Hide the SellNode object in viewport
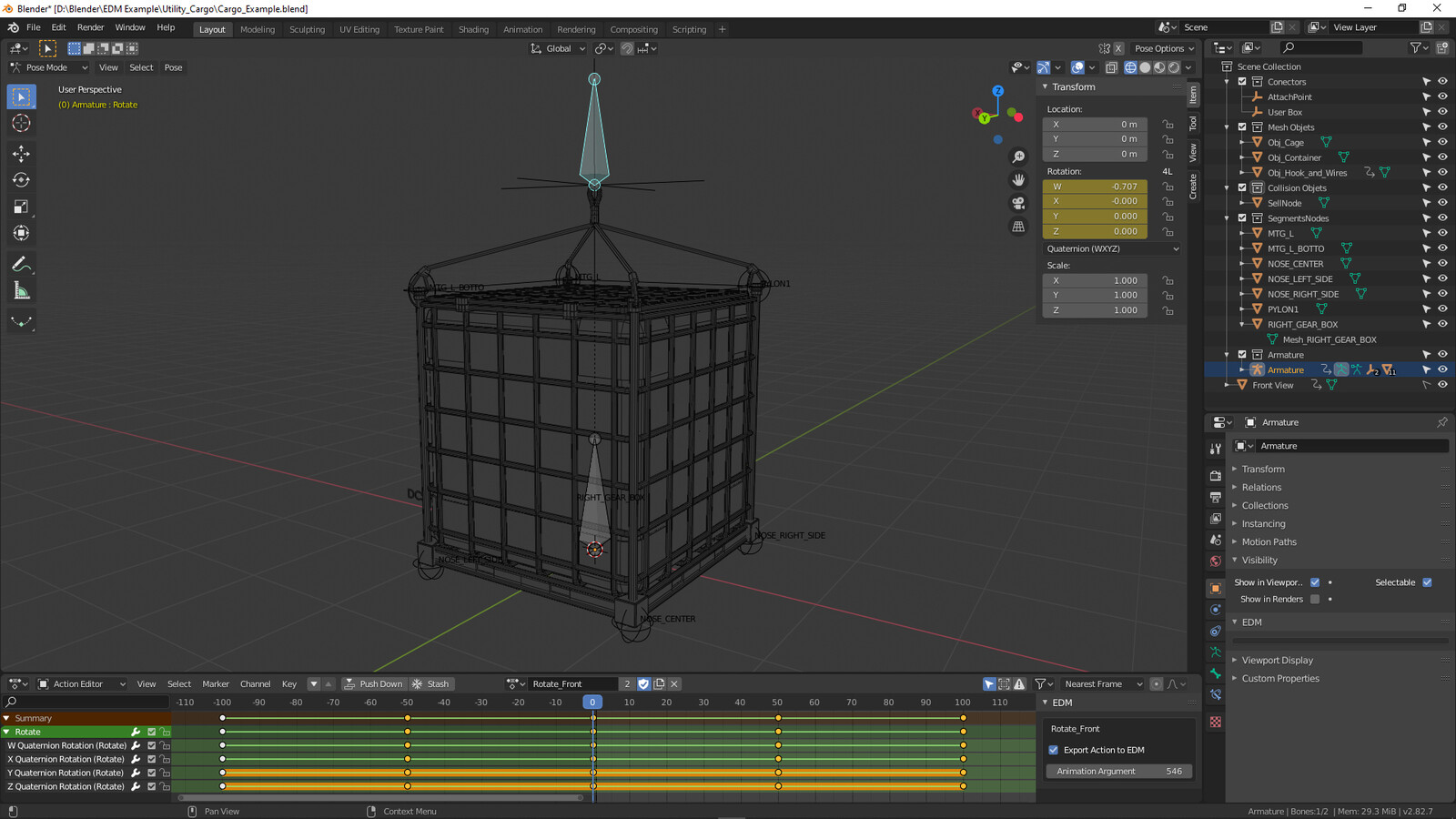 coord(1442,203)
